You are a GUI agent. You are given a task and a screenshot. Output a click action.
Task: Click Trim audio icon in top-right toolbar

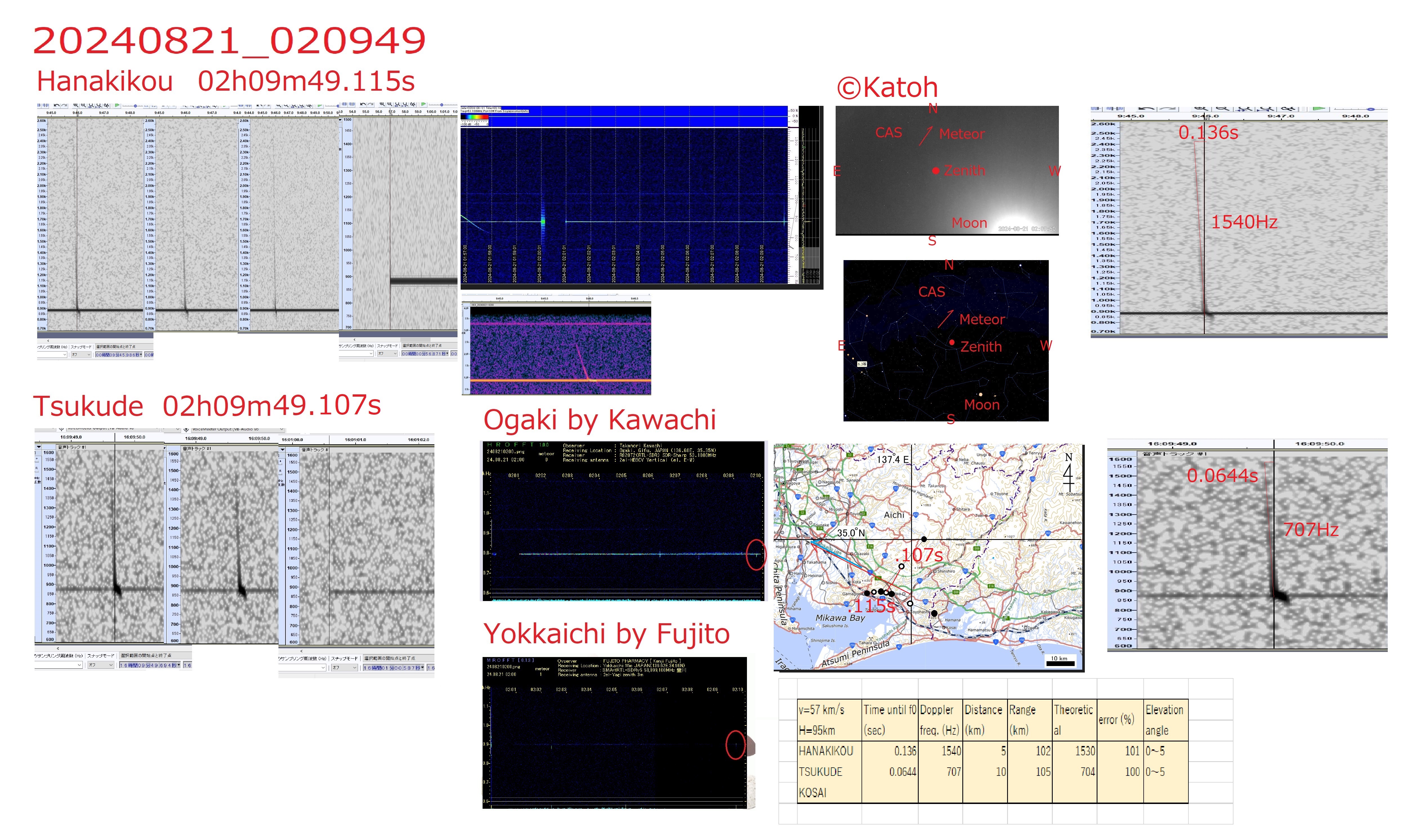[1096, 109]
